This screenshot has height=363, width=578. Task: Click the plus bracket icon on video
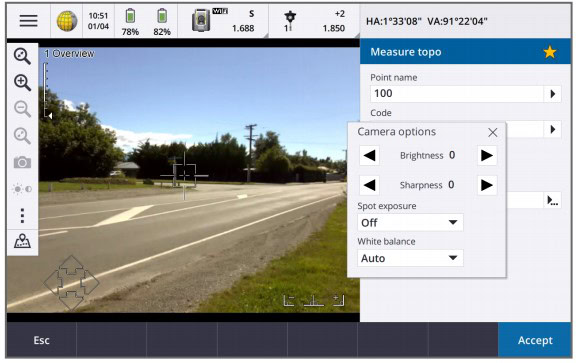(338, 301)
